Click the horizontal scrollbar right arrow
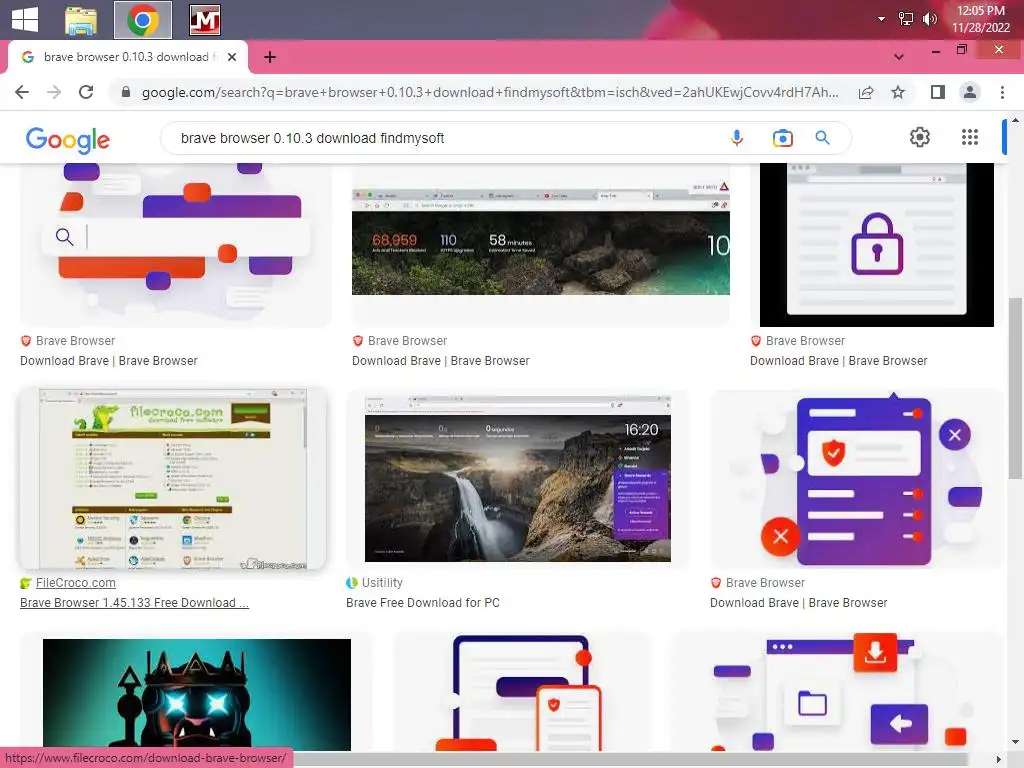Image resolution: width=1024 pixels, height=768 pixels. (x=999, y=759)
